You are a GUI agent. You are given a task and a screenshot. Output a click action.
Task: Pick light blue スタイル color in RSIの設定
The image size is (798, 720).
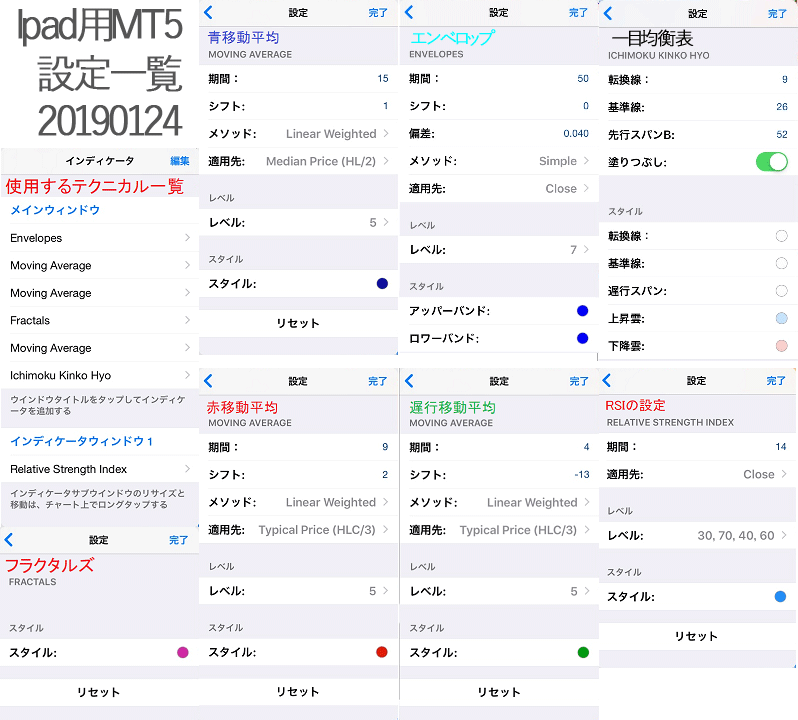point(780,596)
